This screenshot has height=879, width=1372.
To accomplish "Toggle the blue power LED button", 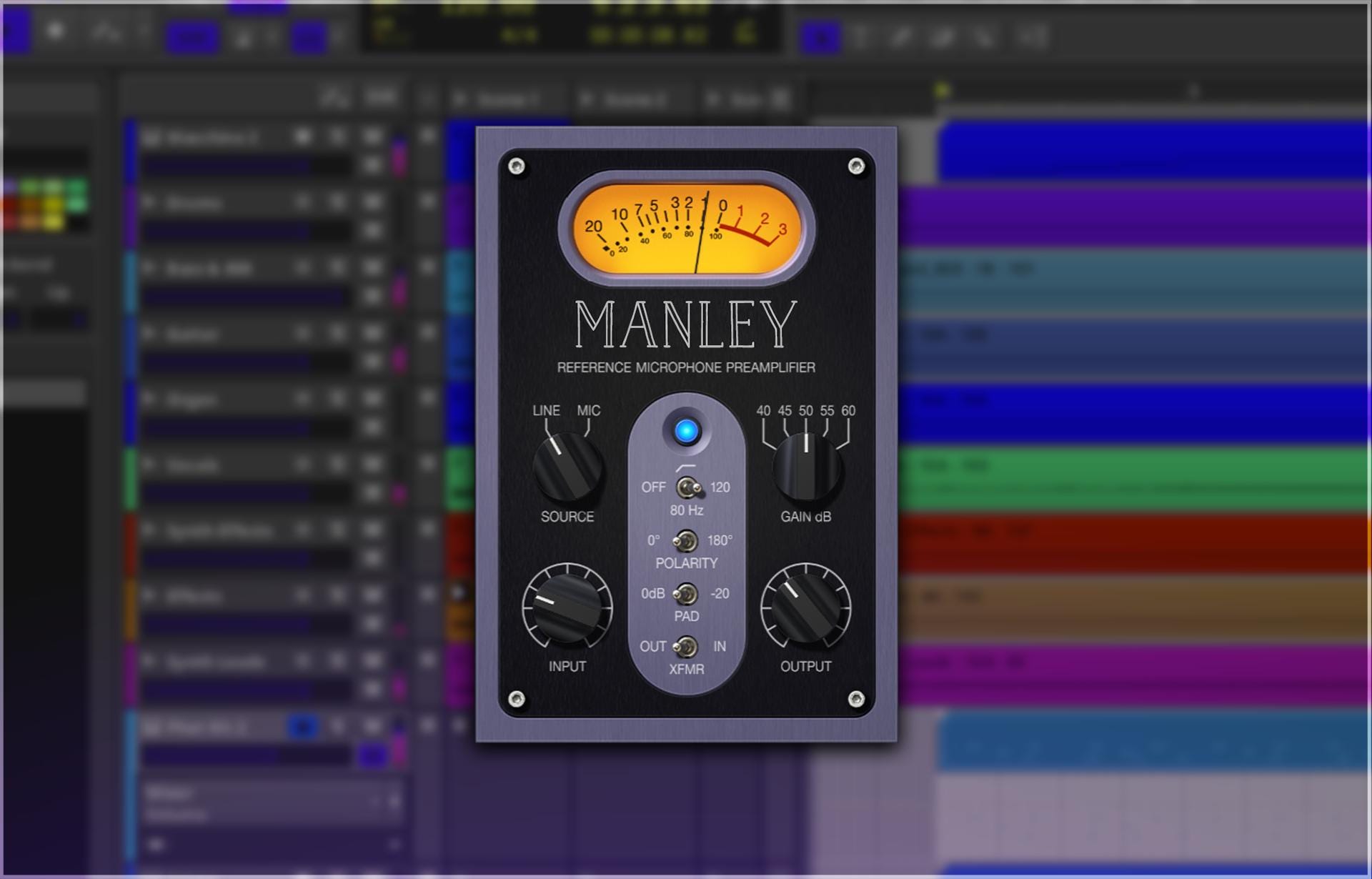I will 686,431.
